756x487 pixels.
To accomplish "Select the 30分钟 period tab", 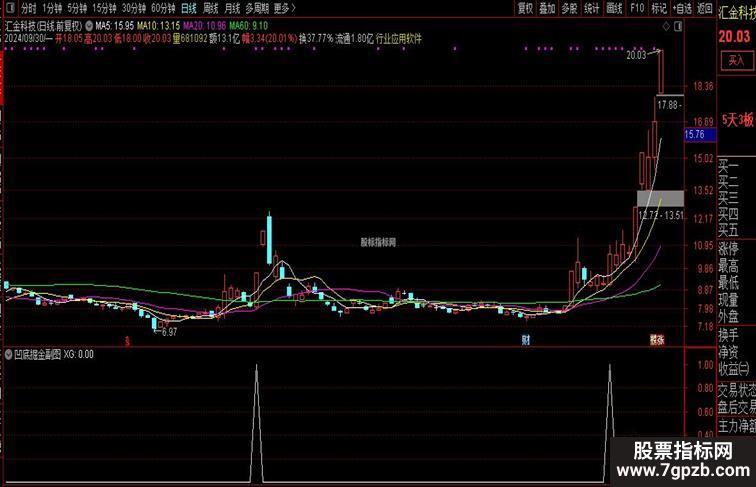I will [x=134, y=8].
